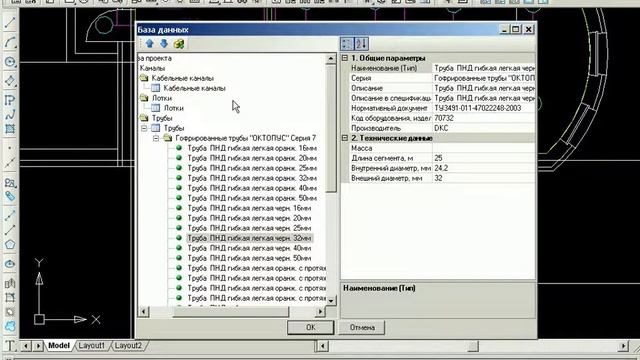Click the Отмена button
The height and width of the screenshot is (360, 640).
tap(362, 327)
